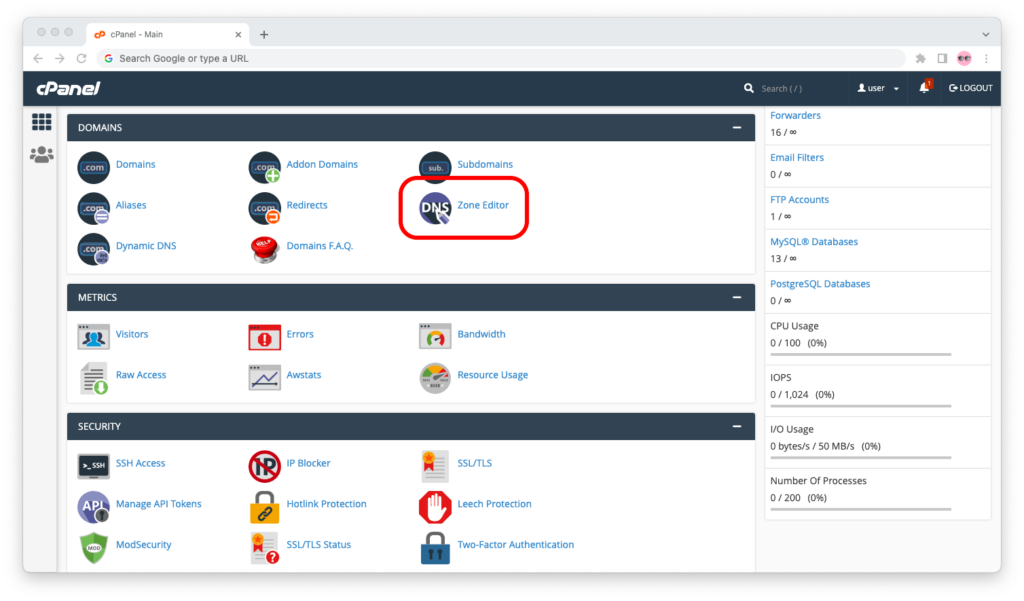
Task: Select the cPanel - Main browser tab
Action: (168, 34)
